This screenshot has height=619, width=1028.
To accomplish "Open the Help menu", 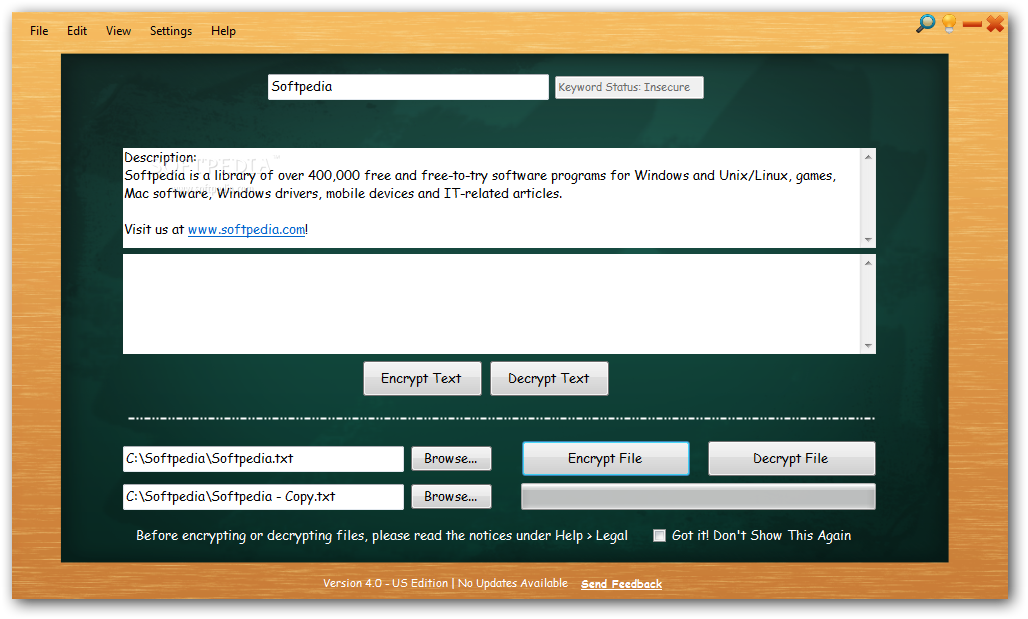I will [223, 31].
